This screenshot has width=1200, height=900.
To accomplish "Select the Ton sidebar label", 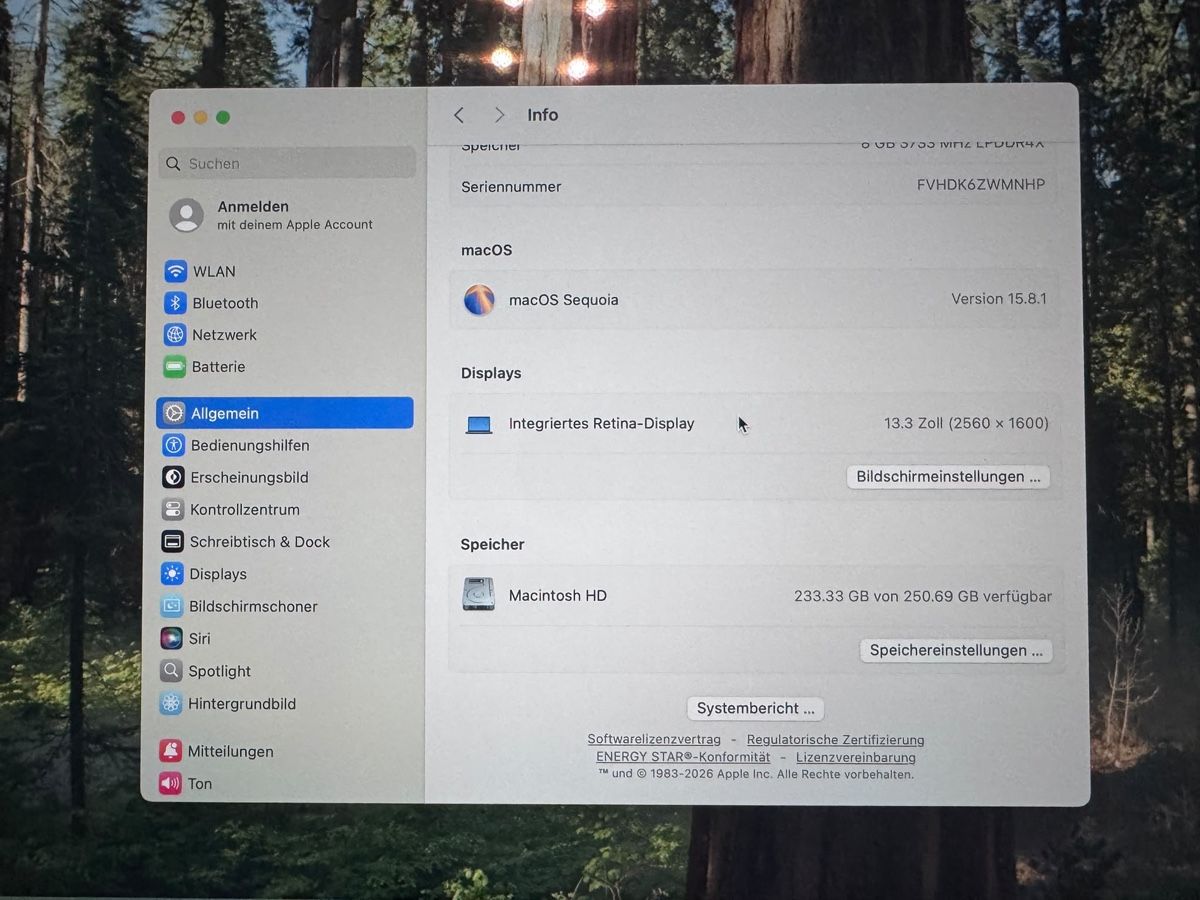I will 200,783.
